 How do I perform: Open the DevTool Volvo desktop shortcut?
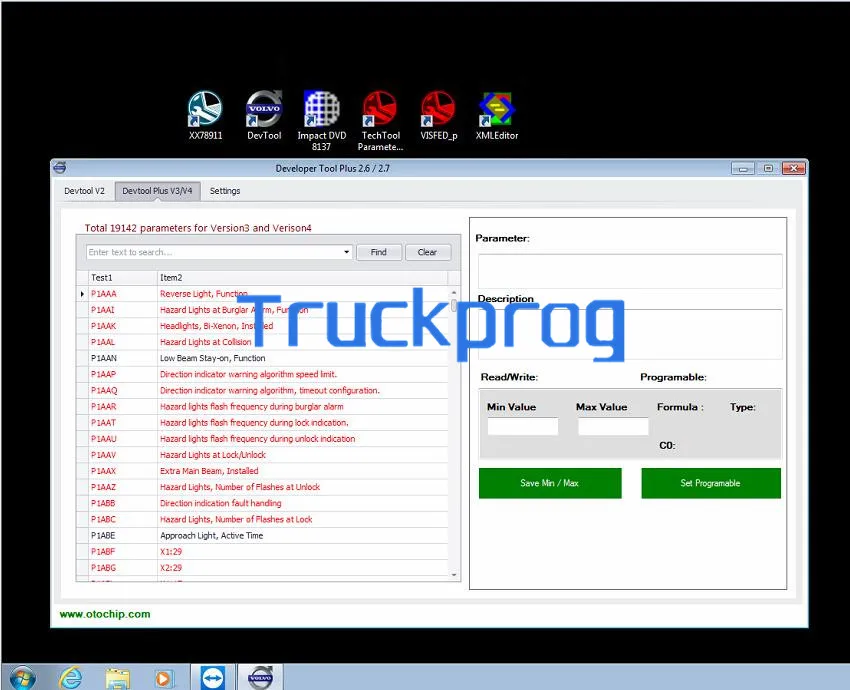coord(264,115)
